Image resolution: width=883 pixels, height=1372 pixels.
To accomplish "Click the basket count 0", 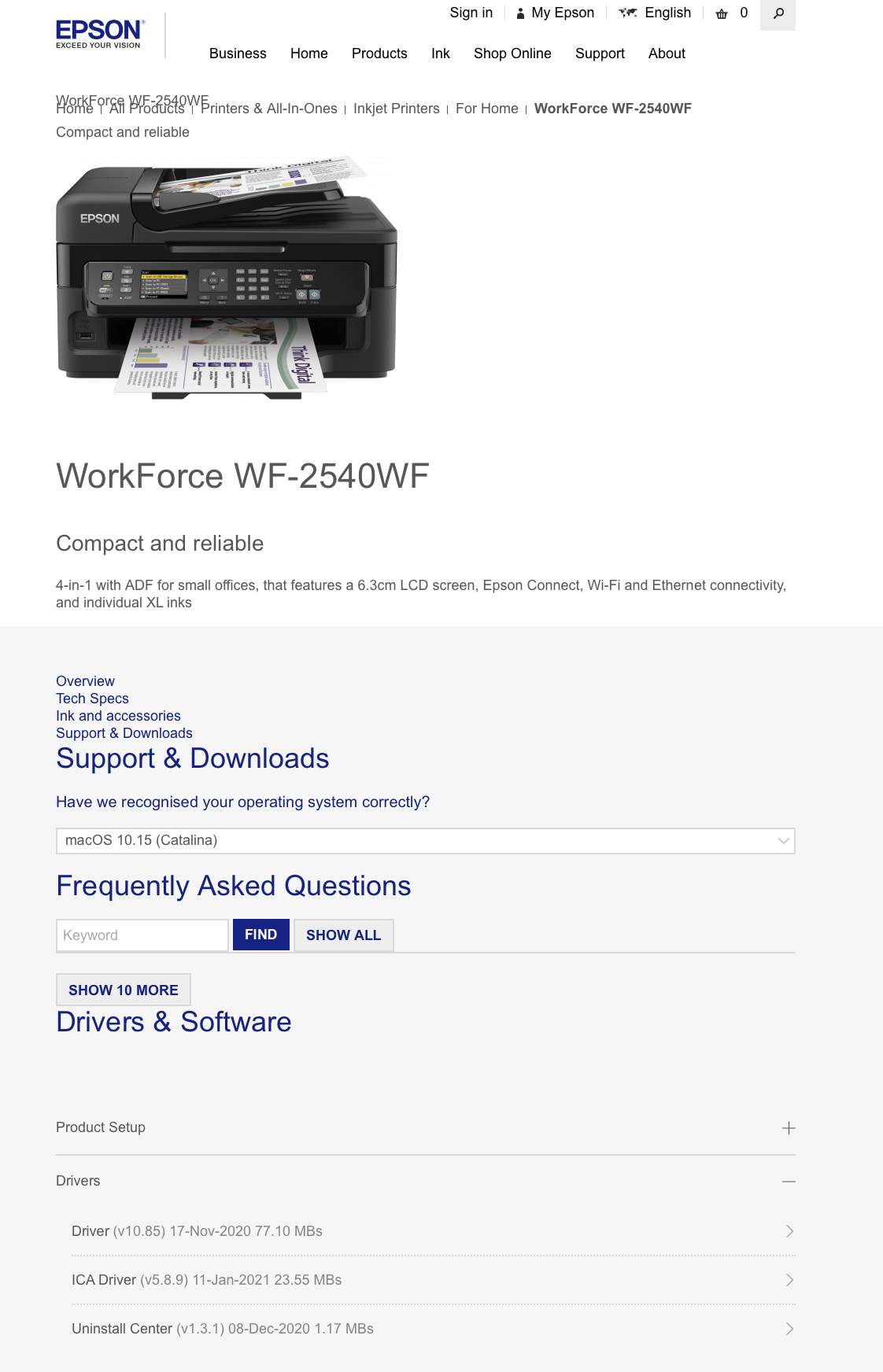I will [744, 13].
